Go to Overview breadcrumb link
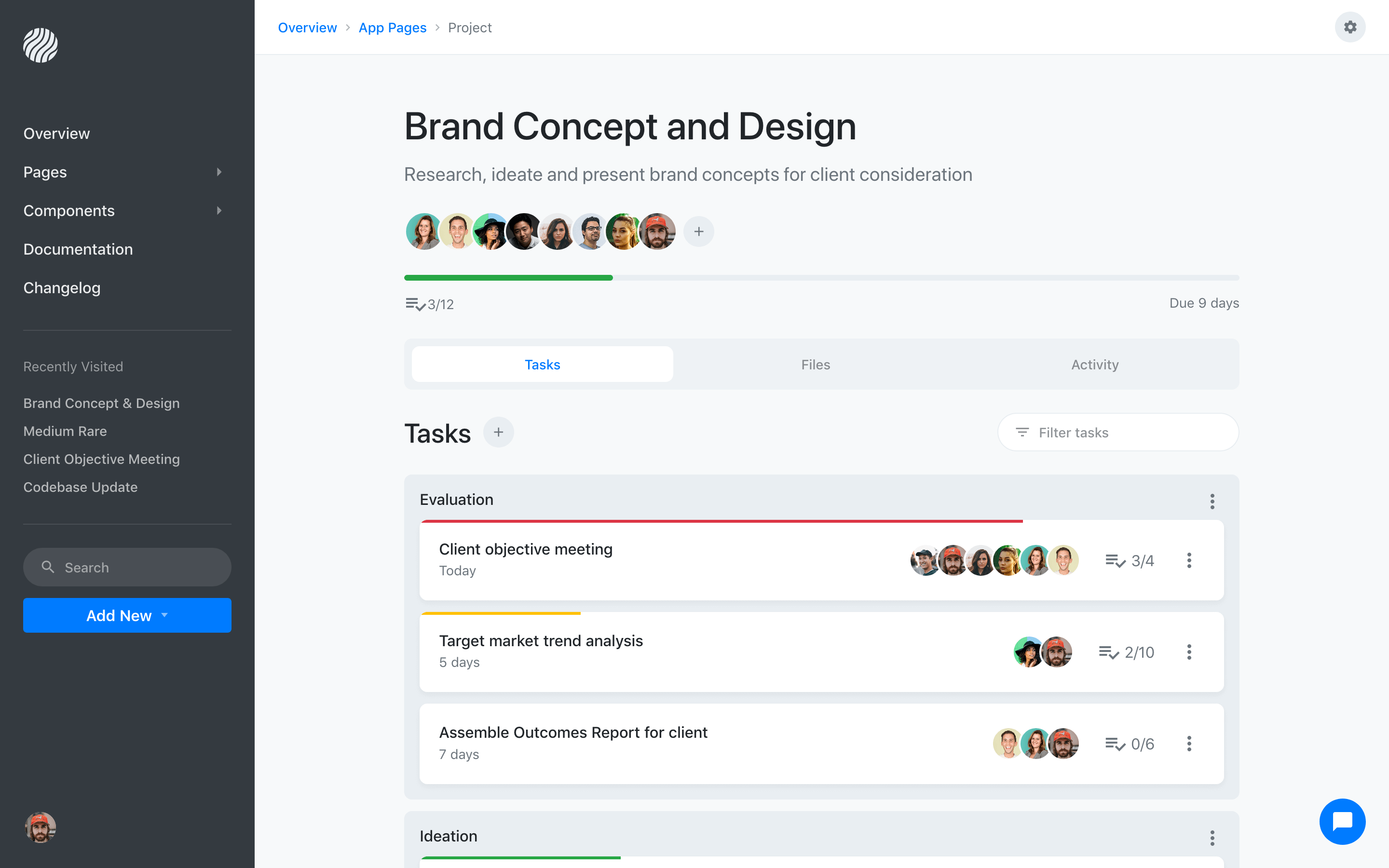The width and height of the screenshot is (1389, 868). (307, 27)
